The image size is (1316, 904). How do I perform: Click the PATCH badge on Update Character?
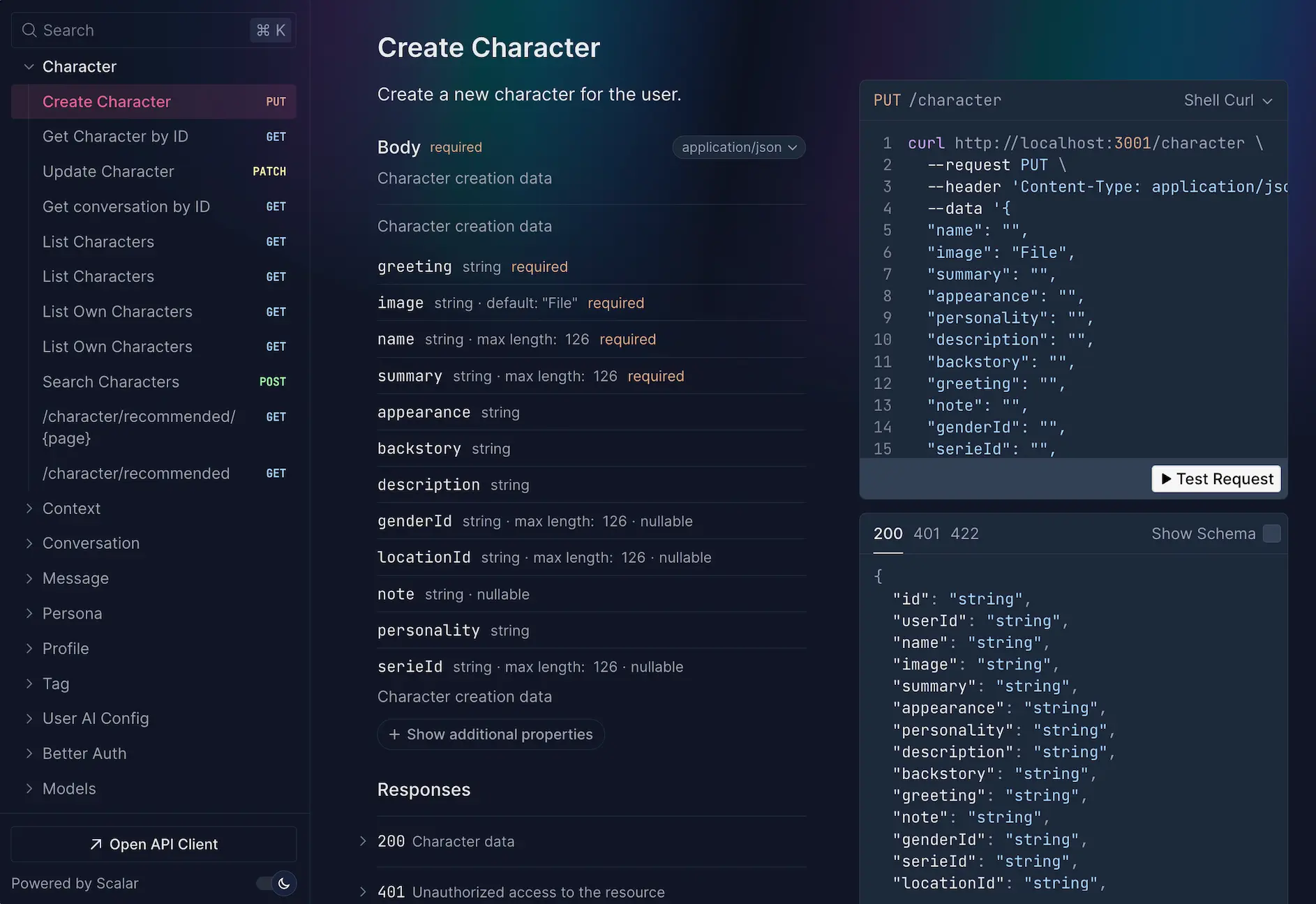[269, 172]
